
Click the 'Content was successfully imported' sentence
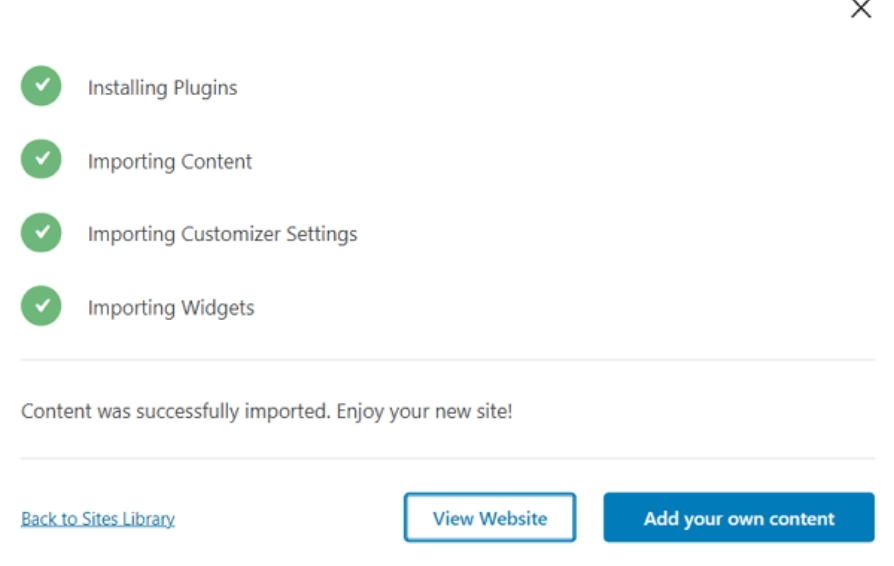176,411
